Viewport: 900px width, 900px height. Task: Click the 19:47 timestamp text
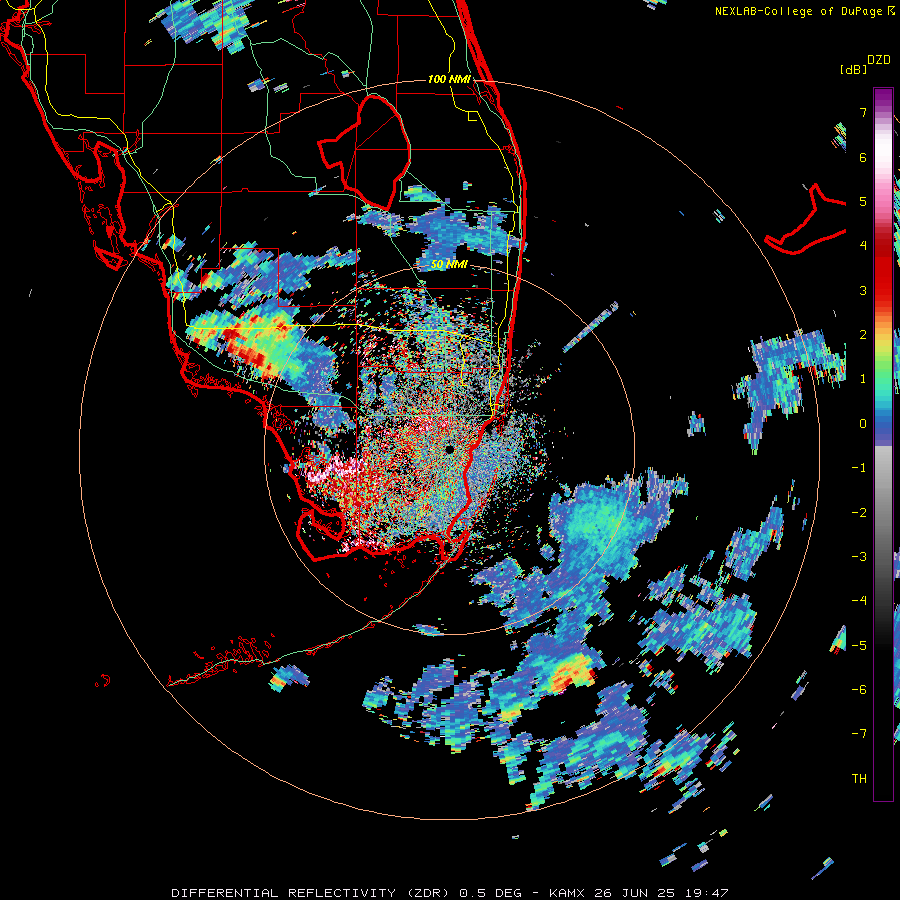pos(708,893)
